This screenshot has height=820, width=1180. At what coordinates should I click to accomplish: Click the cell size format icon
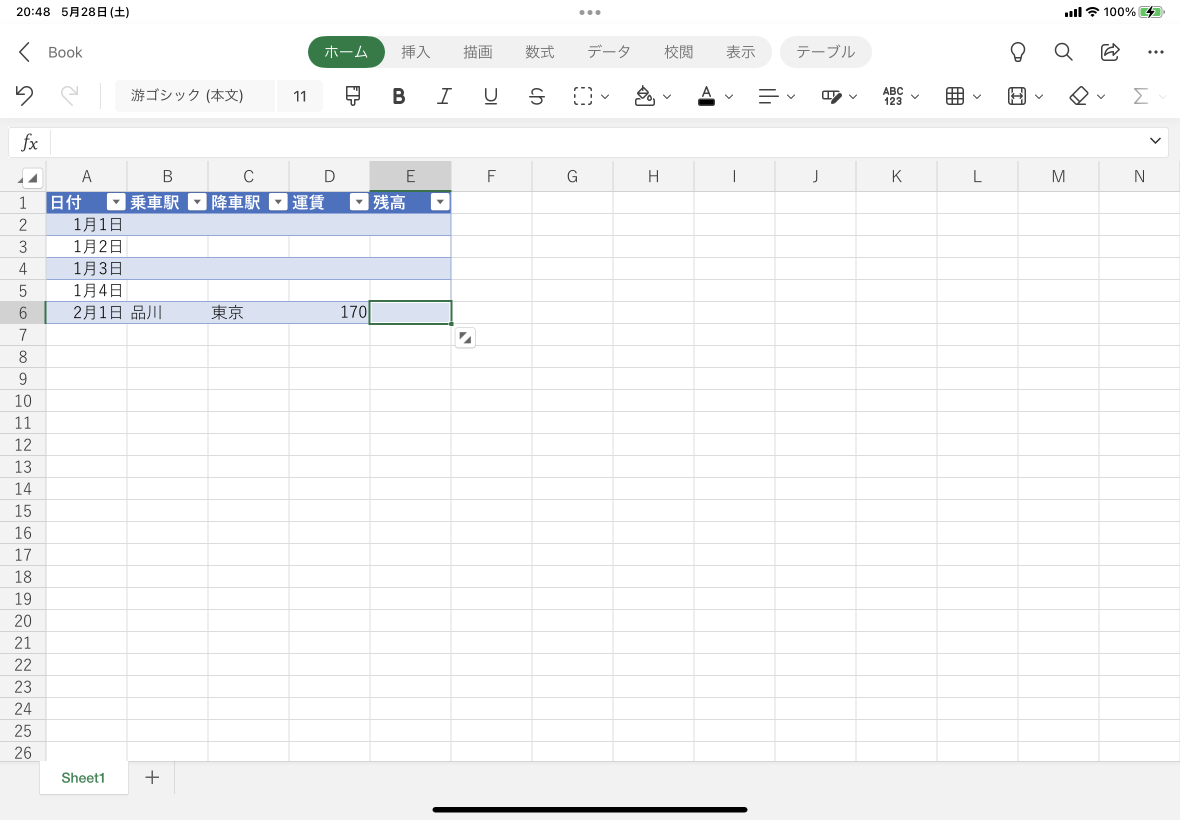point(1017,96)
